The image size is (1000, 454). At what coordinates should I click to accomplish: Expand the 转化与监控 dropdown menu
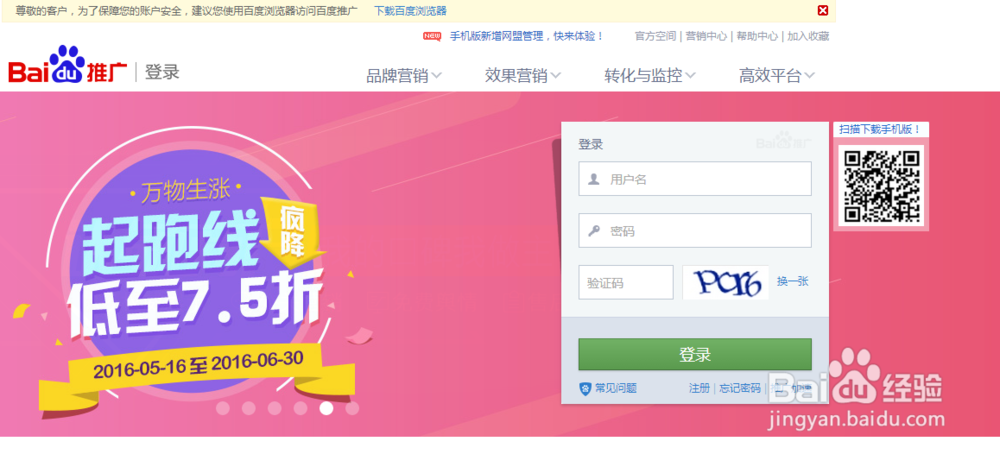pos(650,76)
